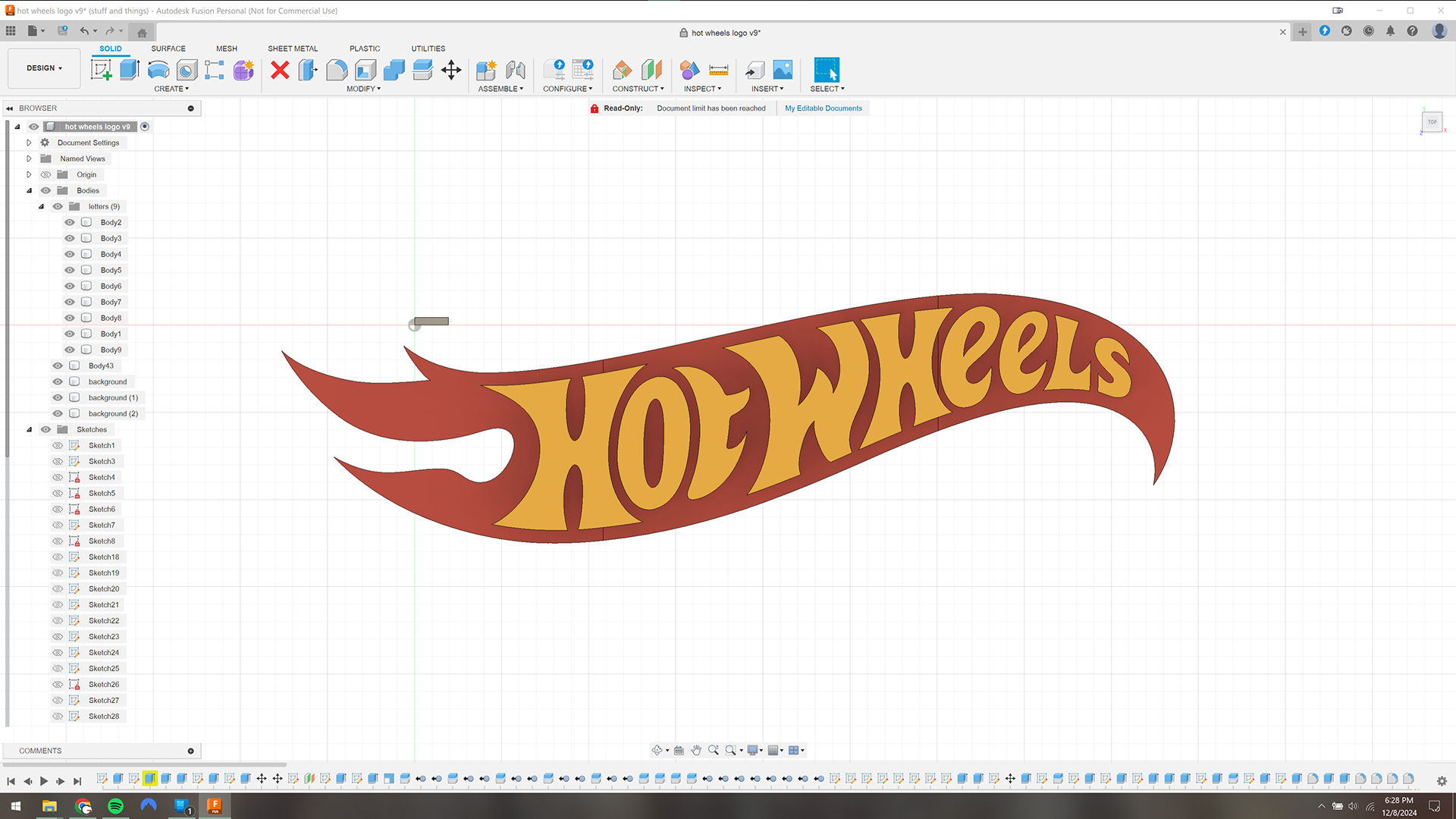Screen dimensions: 1456x819
Task: Toggle visibility of Body2
Action: coord(70,222)
